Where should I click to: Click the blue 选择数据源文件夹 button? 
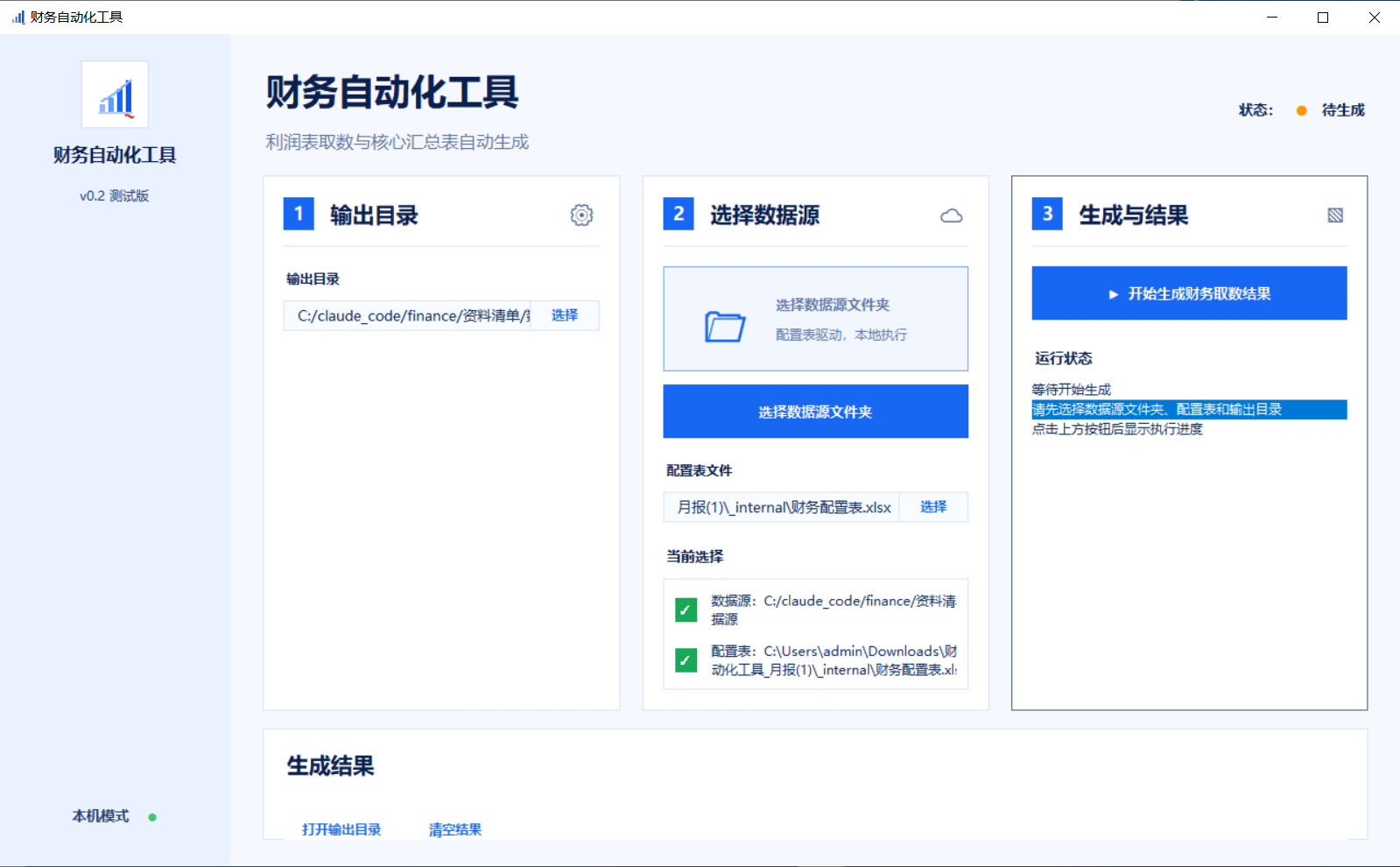pyautogui.click(x=815, y=412)
